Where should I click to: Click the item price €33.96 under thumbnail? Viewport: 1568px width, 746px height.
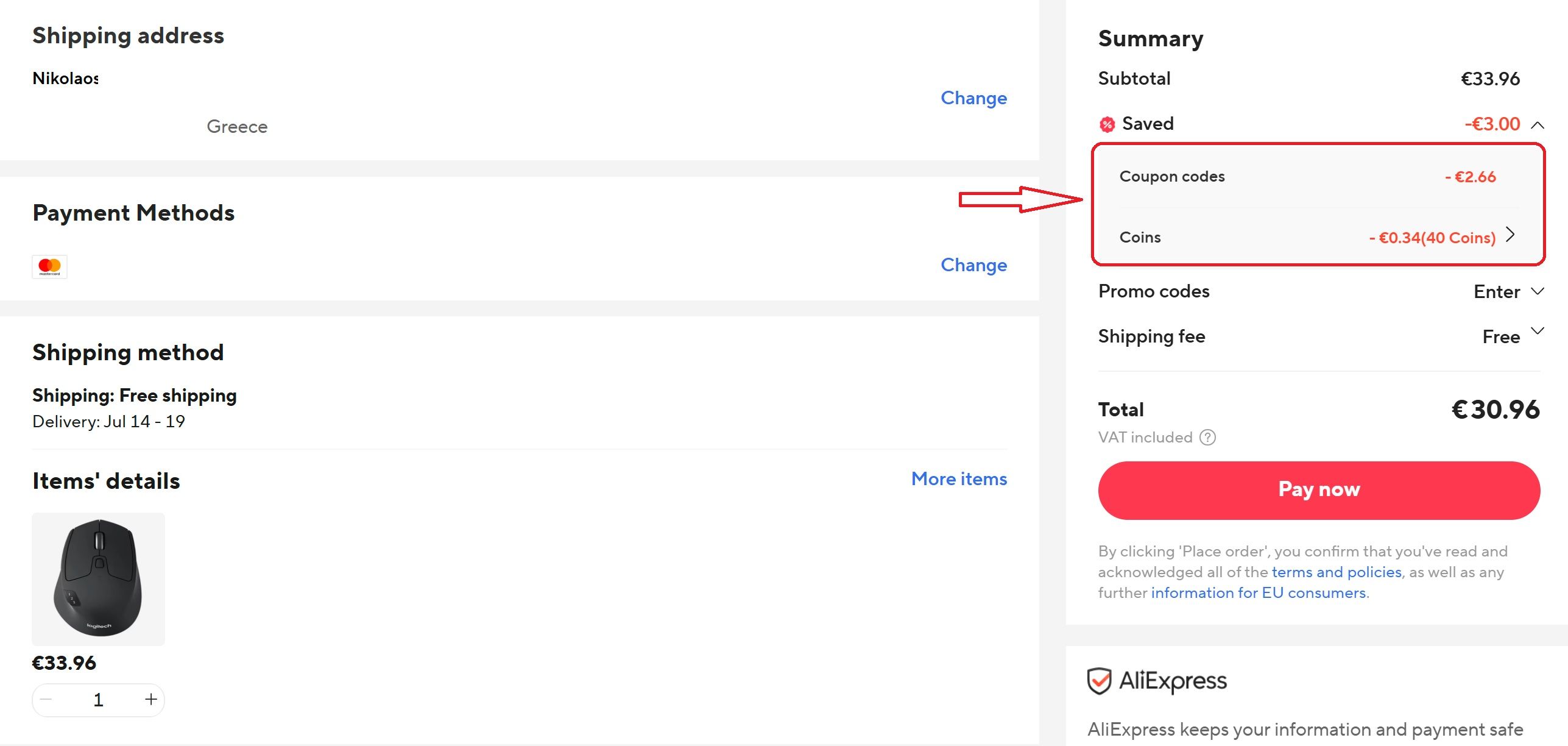(64, 663)
